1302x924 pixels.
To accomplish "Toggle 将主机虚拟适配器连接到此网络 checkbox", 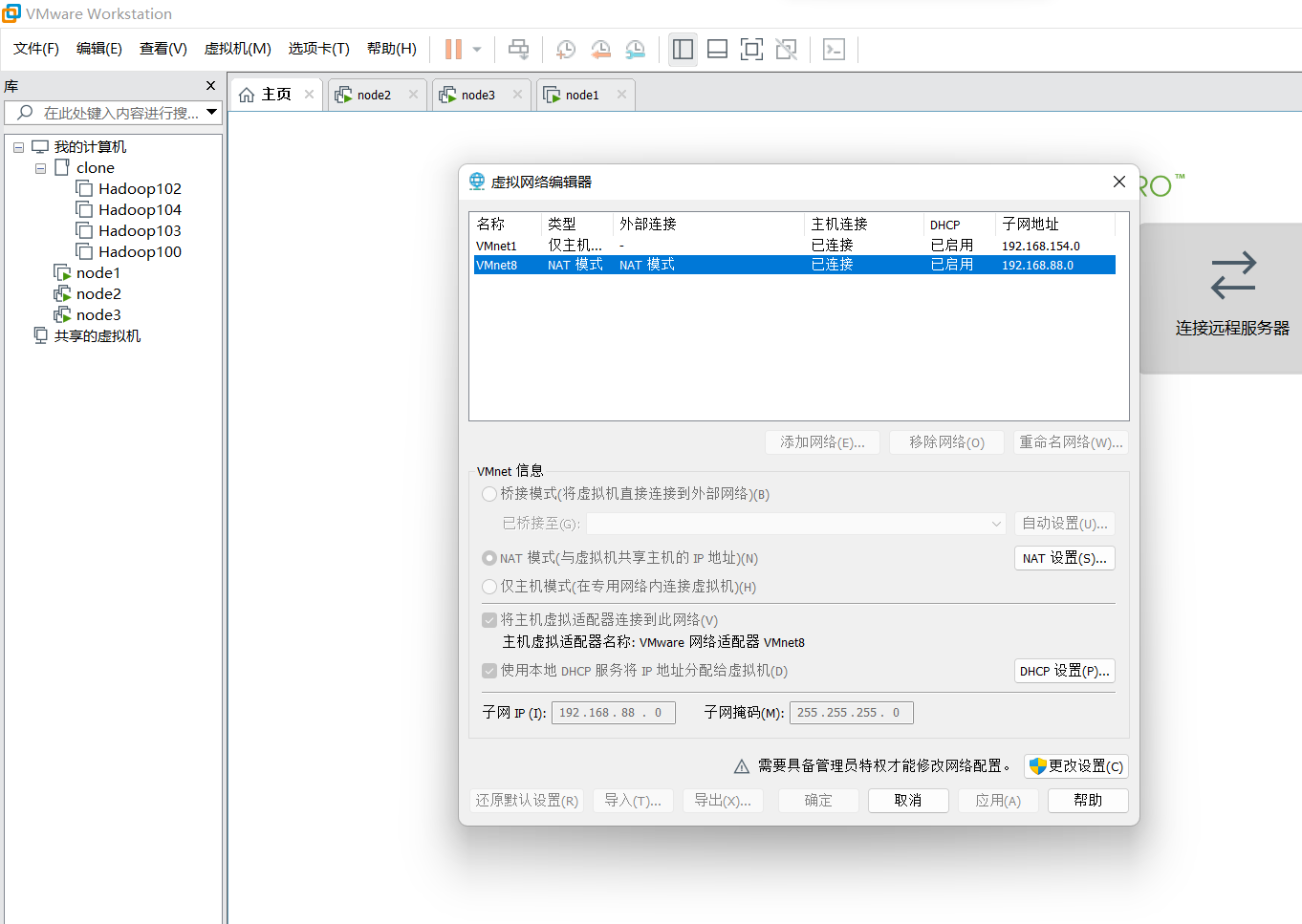I will [x=489, y=620].
